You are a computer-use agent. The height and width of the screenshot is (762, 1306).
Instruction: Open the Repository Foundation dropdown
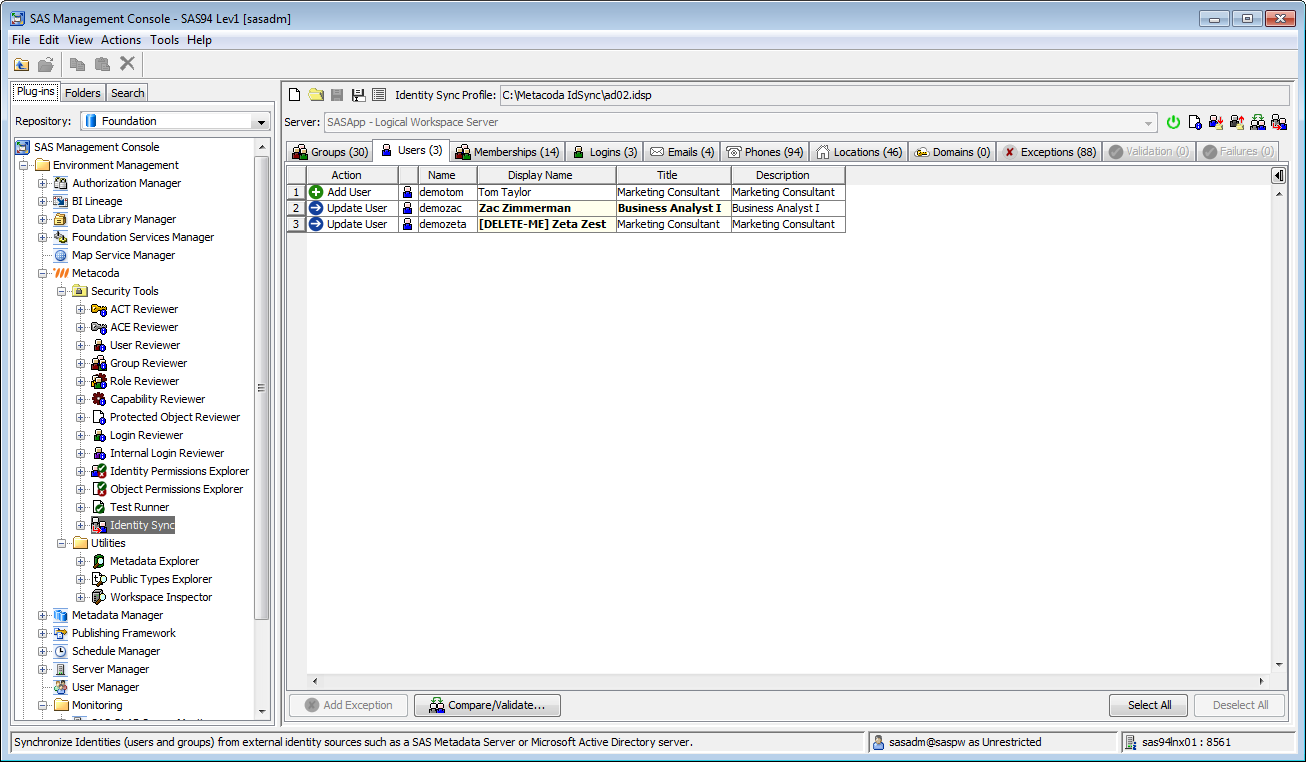261,121
